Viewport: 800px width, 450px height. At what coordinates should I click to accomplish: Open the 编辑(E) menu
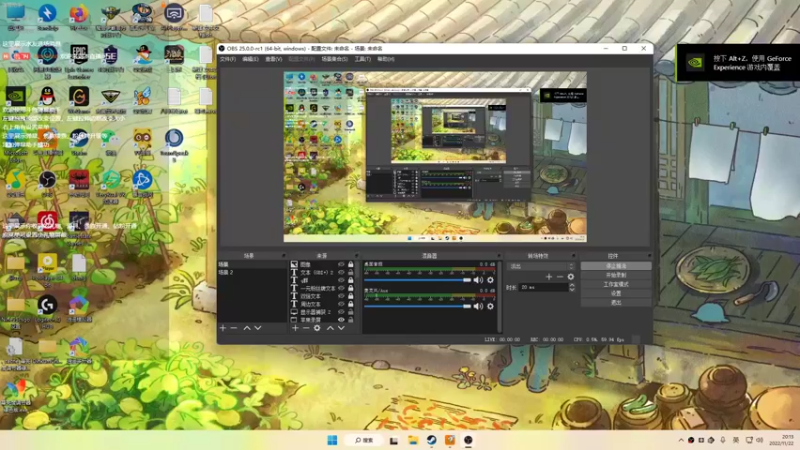pos(250,59)
